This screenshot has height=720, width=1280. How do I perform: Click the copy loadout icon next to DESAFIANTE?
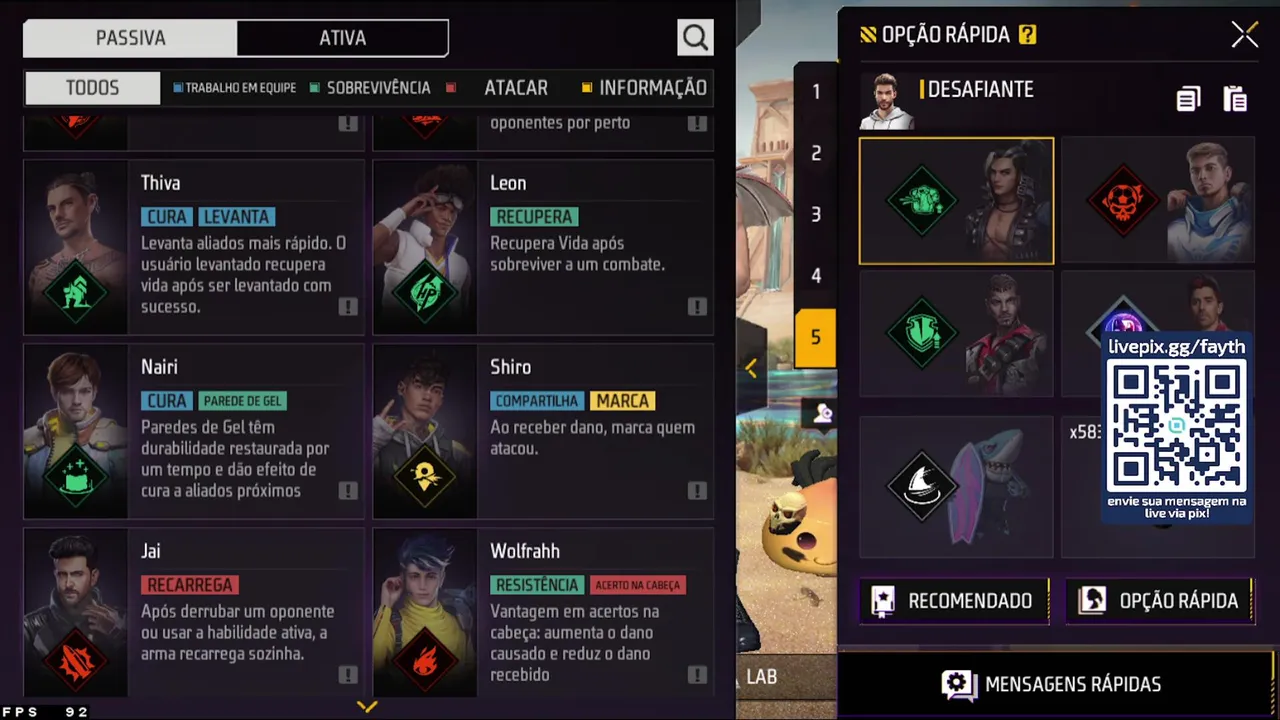tap(1188, 99)
